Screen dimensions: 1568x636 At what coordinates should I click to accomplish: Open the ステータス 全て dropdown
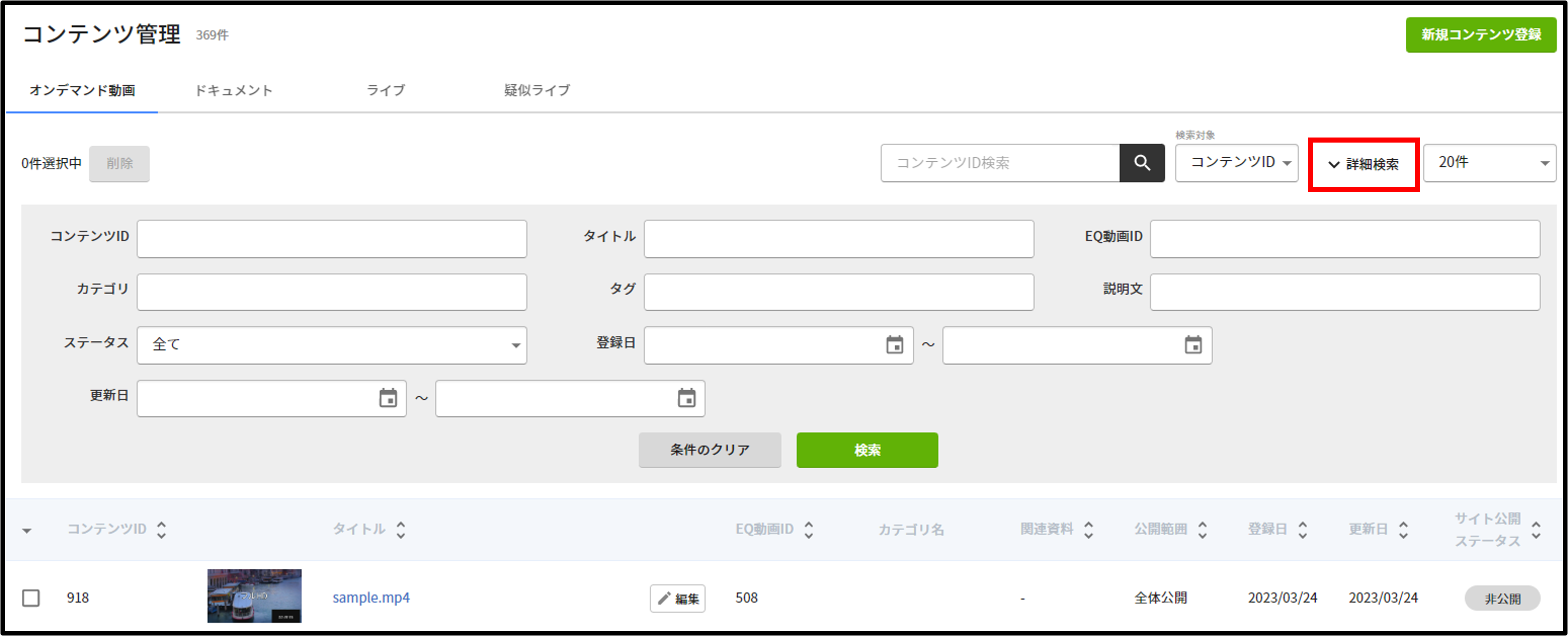pos(332,345)
